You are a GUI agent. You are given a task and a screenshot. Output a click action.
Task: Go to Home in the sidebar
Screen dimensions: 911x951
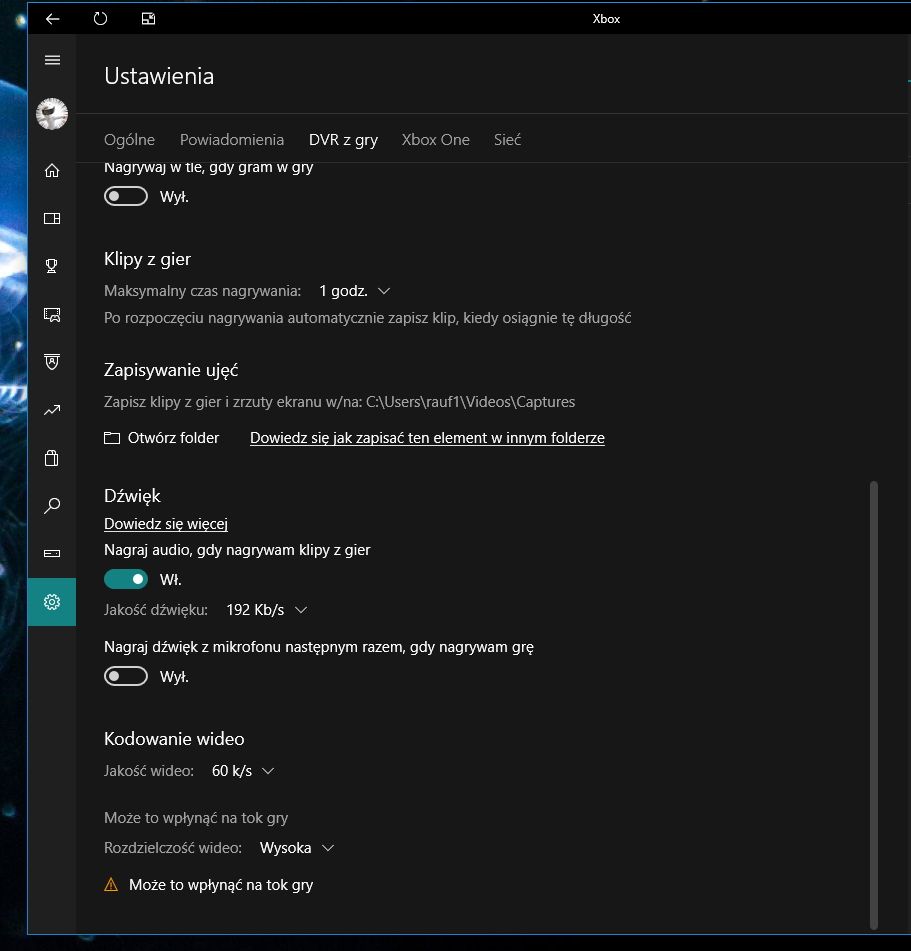click(52, 171)
